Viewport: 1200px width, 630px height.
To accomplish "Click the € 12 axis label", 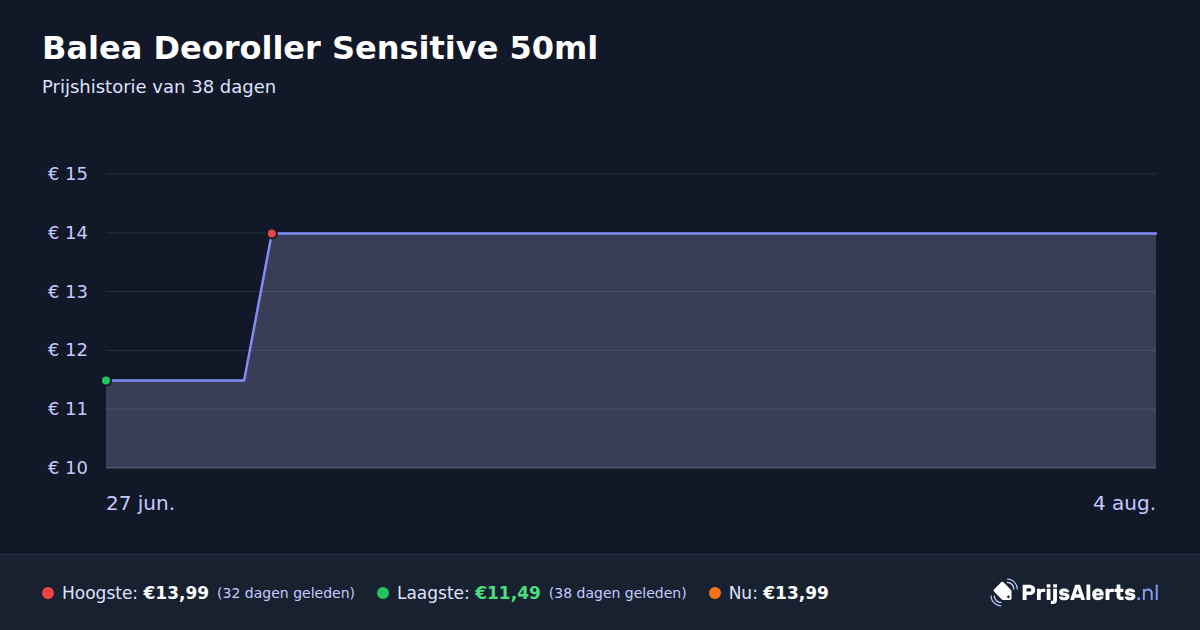I will pyautogui.click(x=68, y=350).
